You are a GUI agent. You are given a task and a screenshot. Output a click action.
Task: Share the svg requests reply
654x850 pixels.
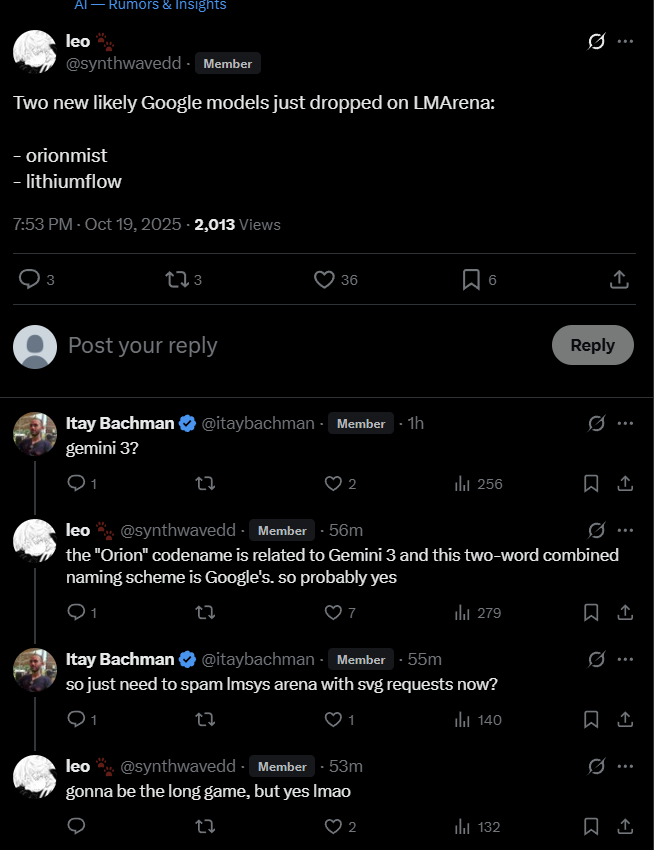click(625, 719)
